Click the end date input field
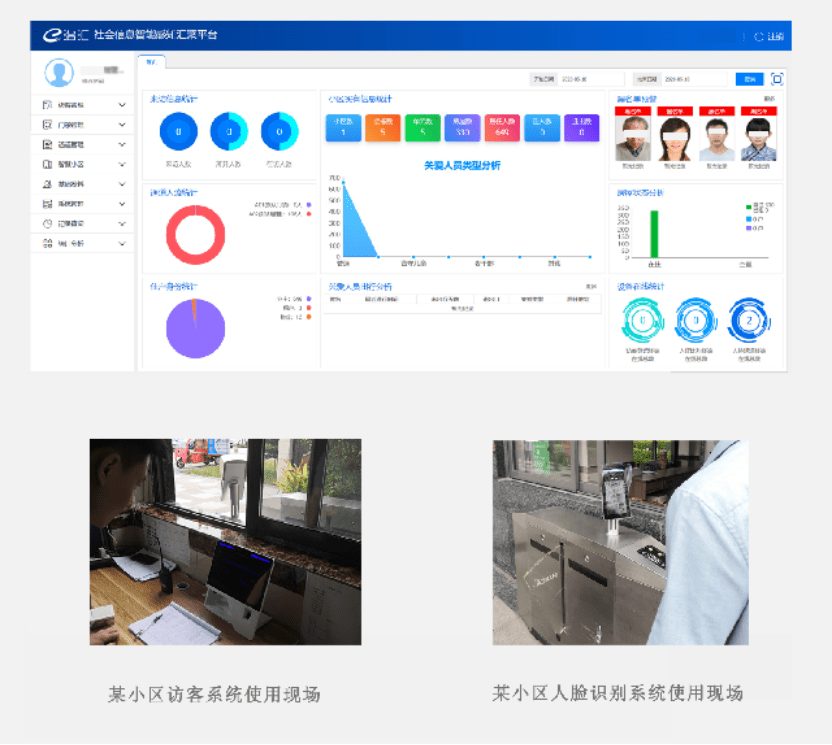This screenshot has height=745, width=832. point(694,79)
